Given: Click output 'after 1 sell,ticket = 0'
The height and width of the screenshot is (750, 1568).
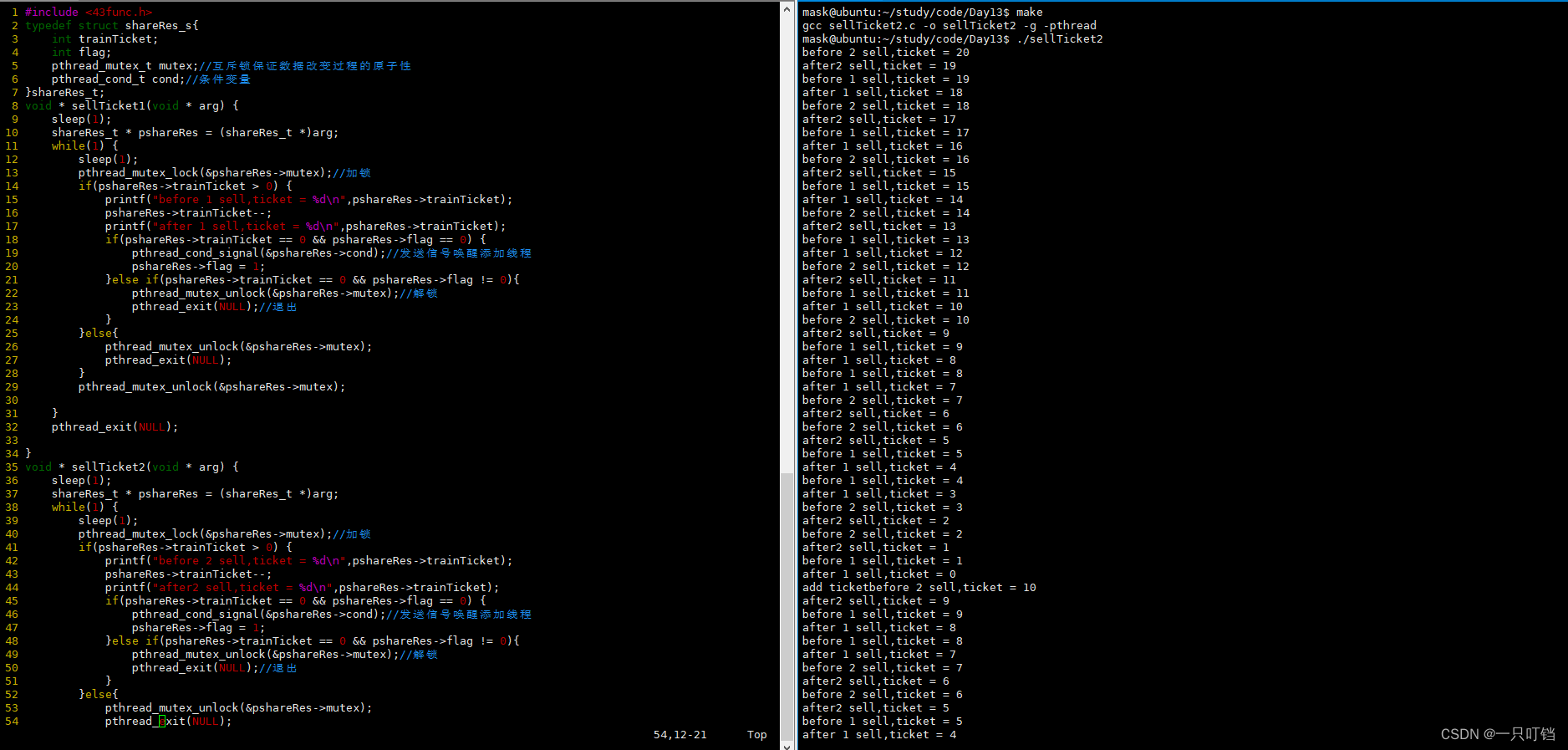Looking at the screenshot, I should click(879, 574).
